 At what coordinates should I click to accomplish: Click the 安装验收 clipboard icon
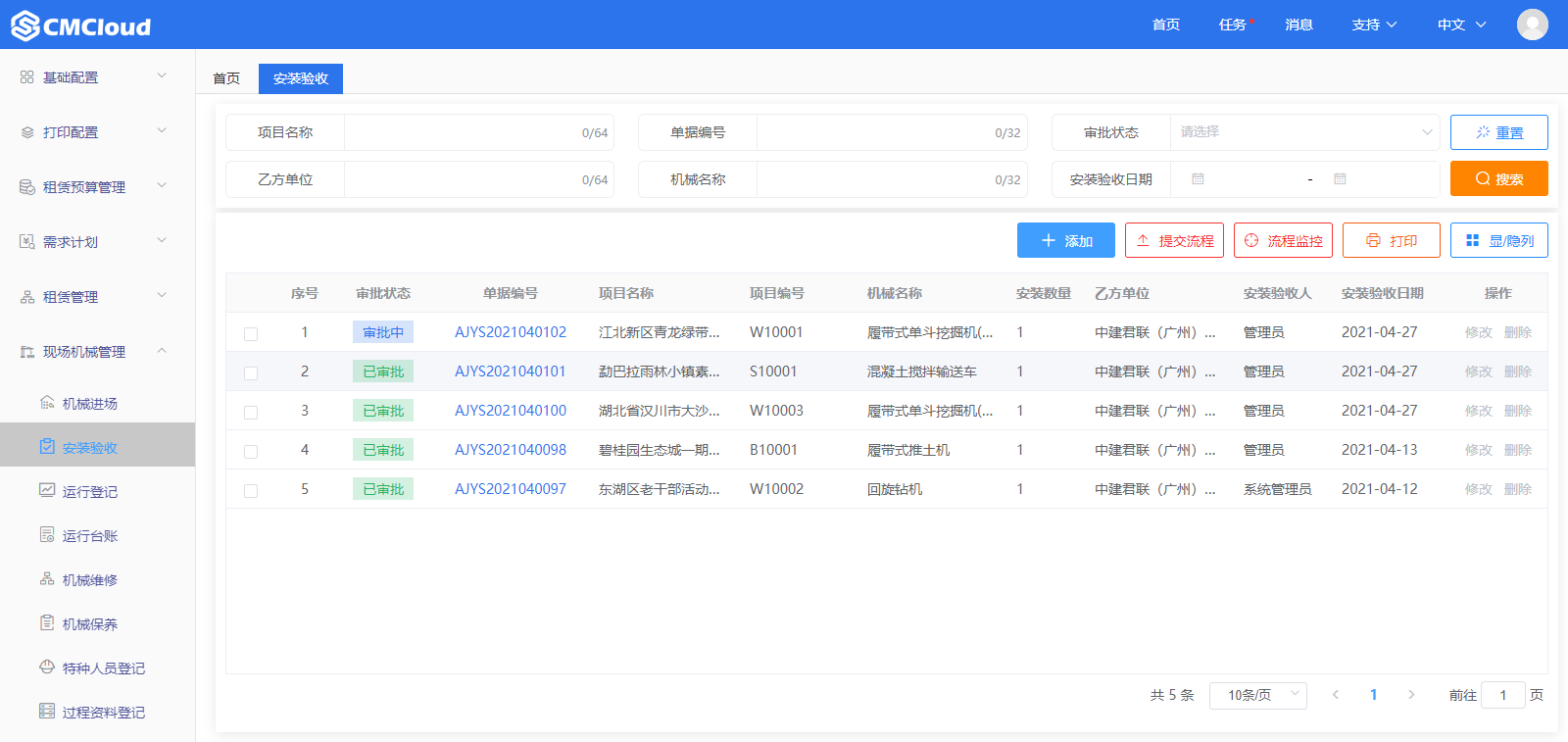[x=47, y=446]
